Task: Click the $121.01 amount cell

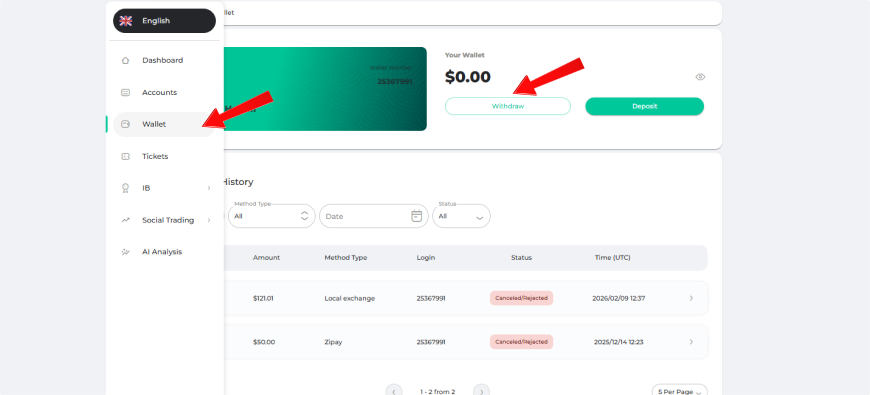Action: [263, 298]
